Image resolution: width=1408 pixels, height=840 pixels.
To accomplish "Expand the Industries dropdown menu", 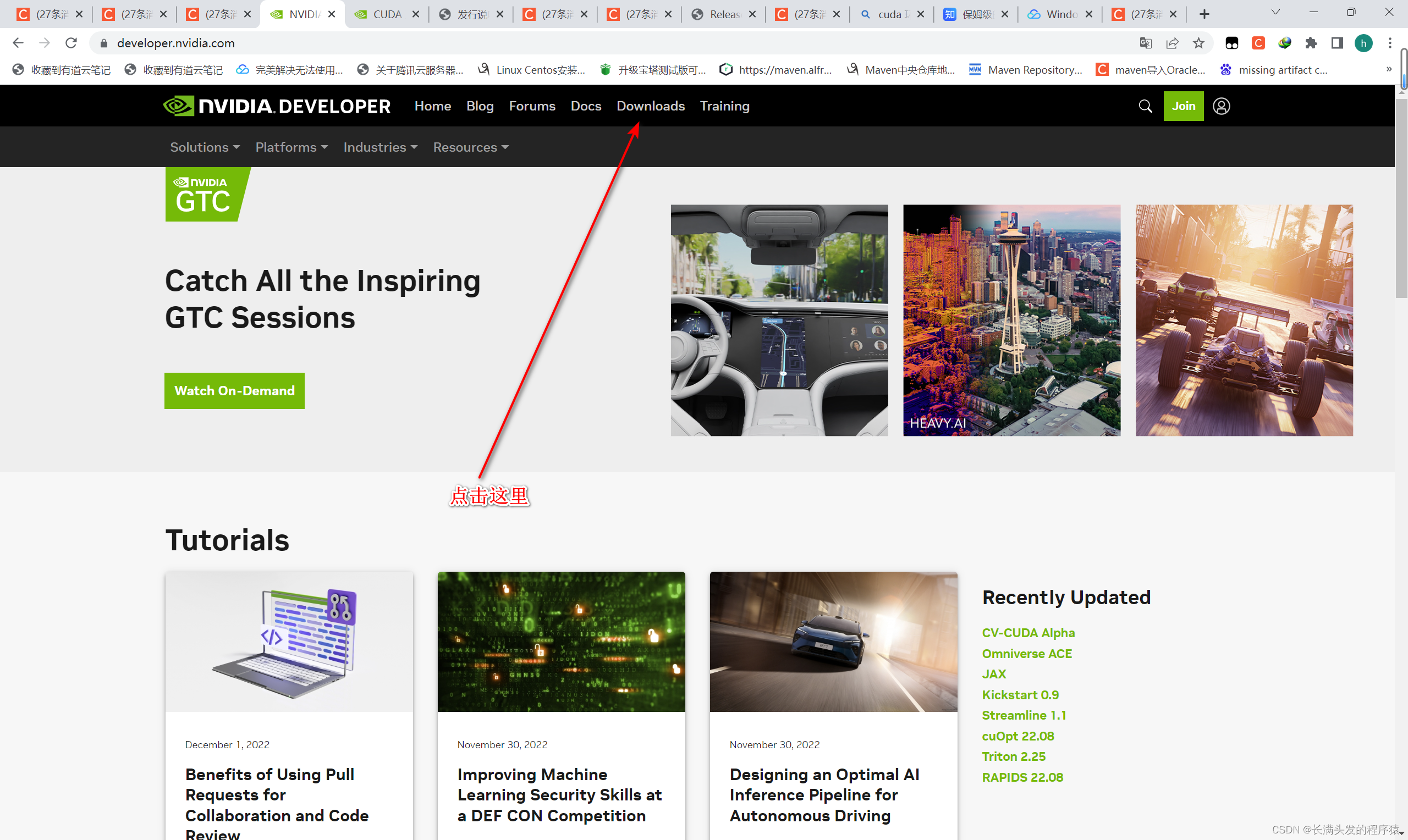I will coord(381,147).
